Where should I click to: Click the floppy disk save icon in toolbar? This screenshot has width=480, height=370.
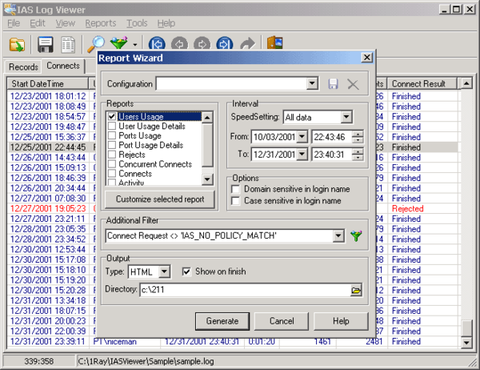point(45,44)
